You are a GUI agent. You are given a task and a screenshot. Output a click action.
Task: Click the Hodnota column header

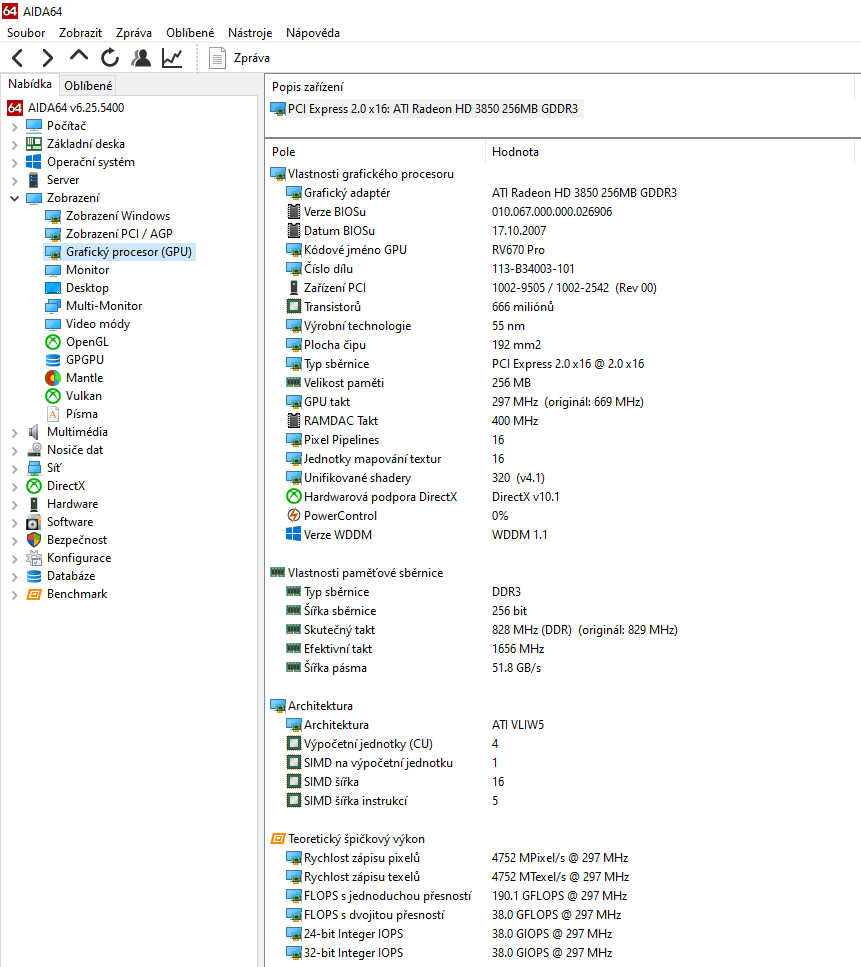click(515, 152)
